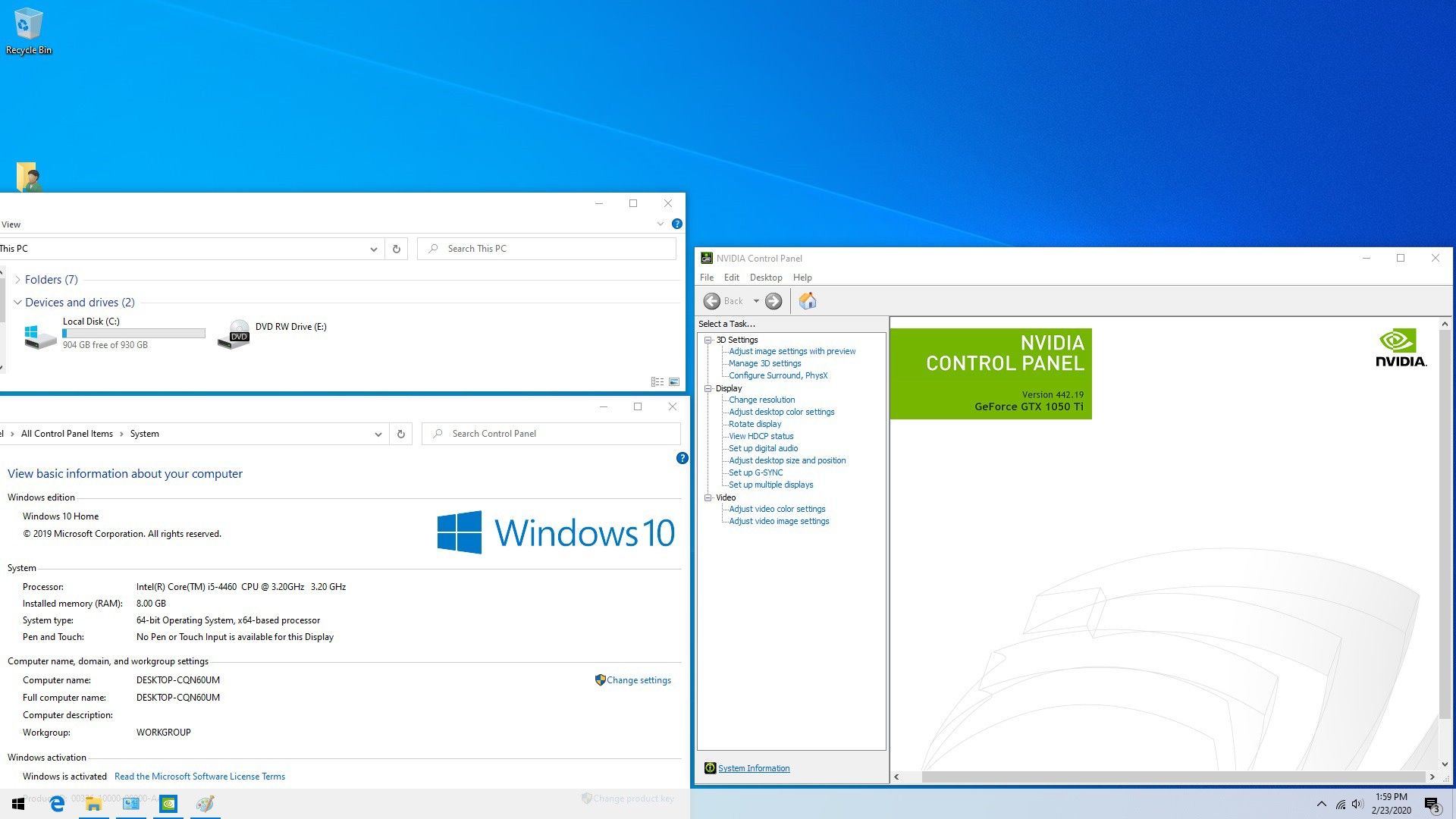Image resolution: width=1456 pixels, height=819 pixels.
Task: Refresh the This PC File Explorer view
Action: (x=396, y=249)
